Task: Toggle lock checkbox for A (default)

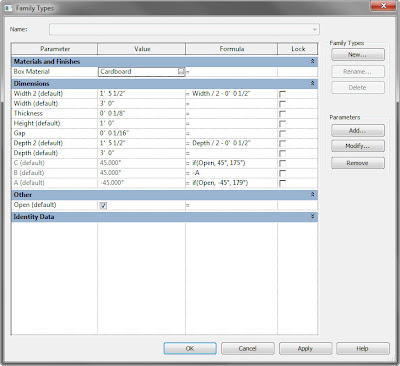Action: point(282,183)
